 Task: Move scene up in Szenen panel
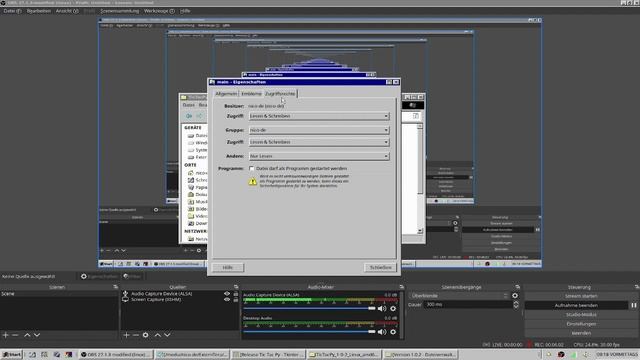27,335
